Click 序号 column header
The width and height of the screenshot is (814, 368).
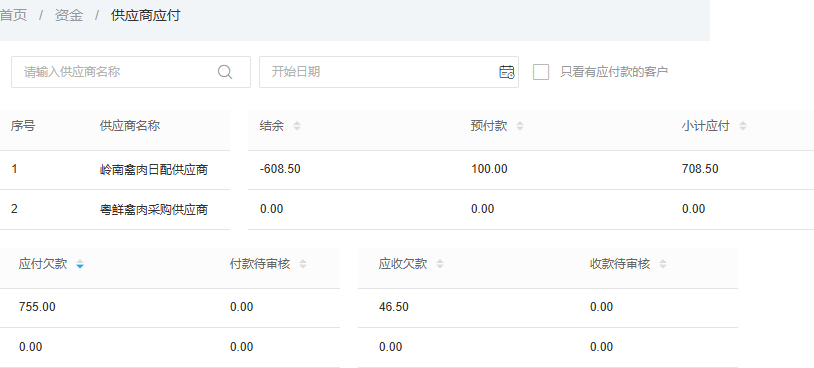click(x=23, y=126)
